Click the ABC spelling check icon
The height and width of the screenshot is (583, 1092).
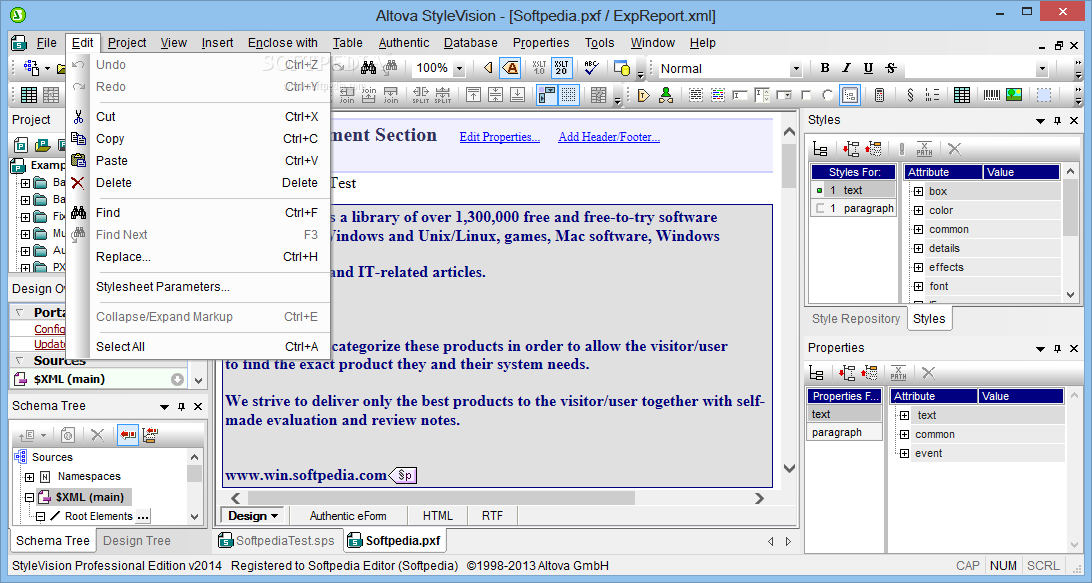[x=591, y=68]
